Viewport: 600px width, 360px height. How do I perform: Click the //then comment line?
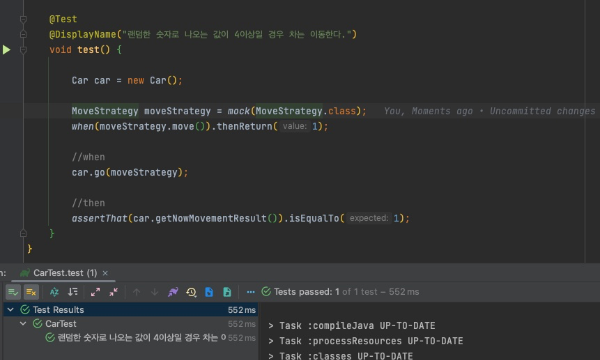click(88, 203)
